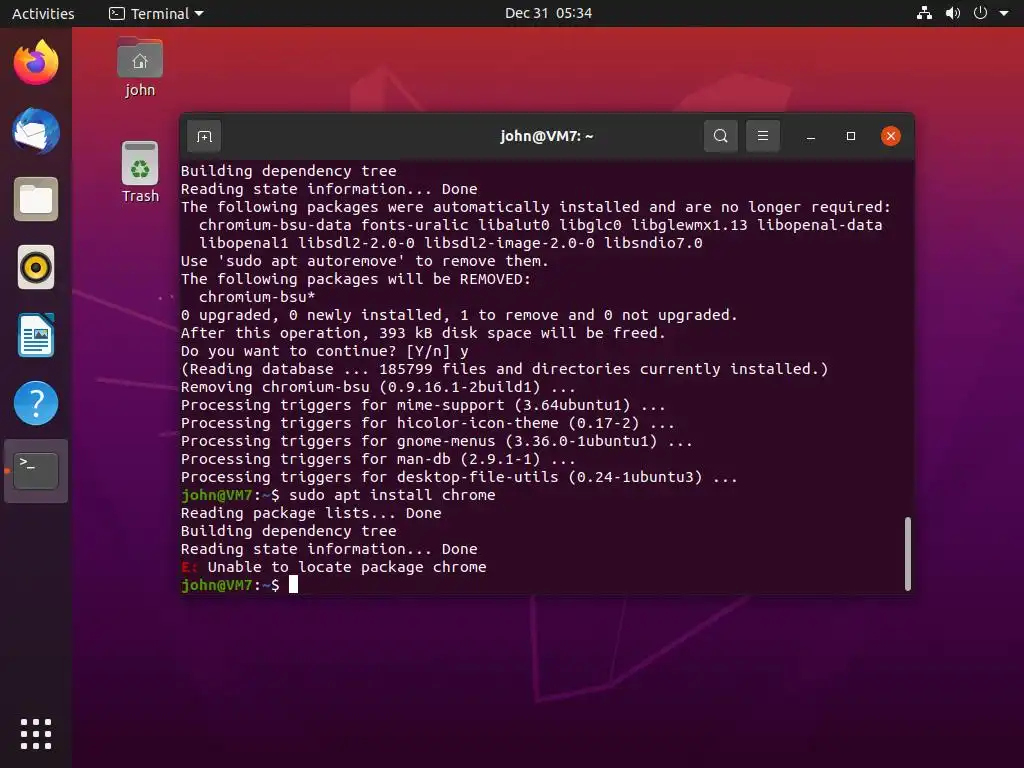Click 'After this operation, 393 kB' line

423,333
